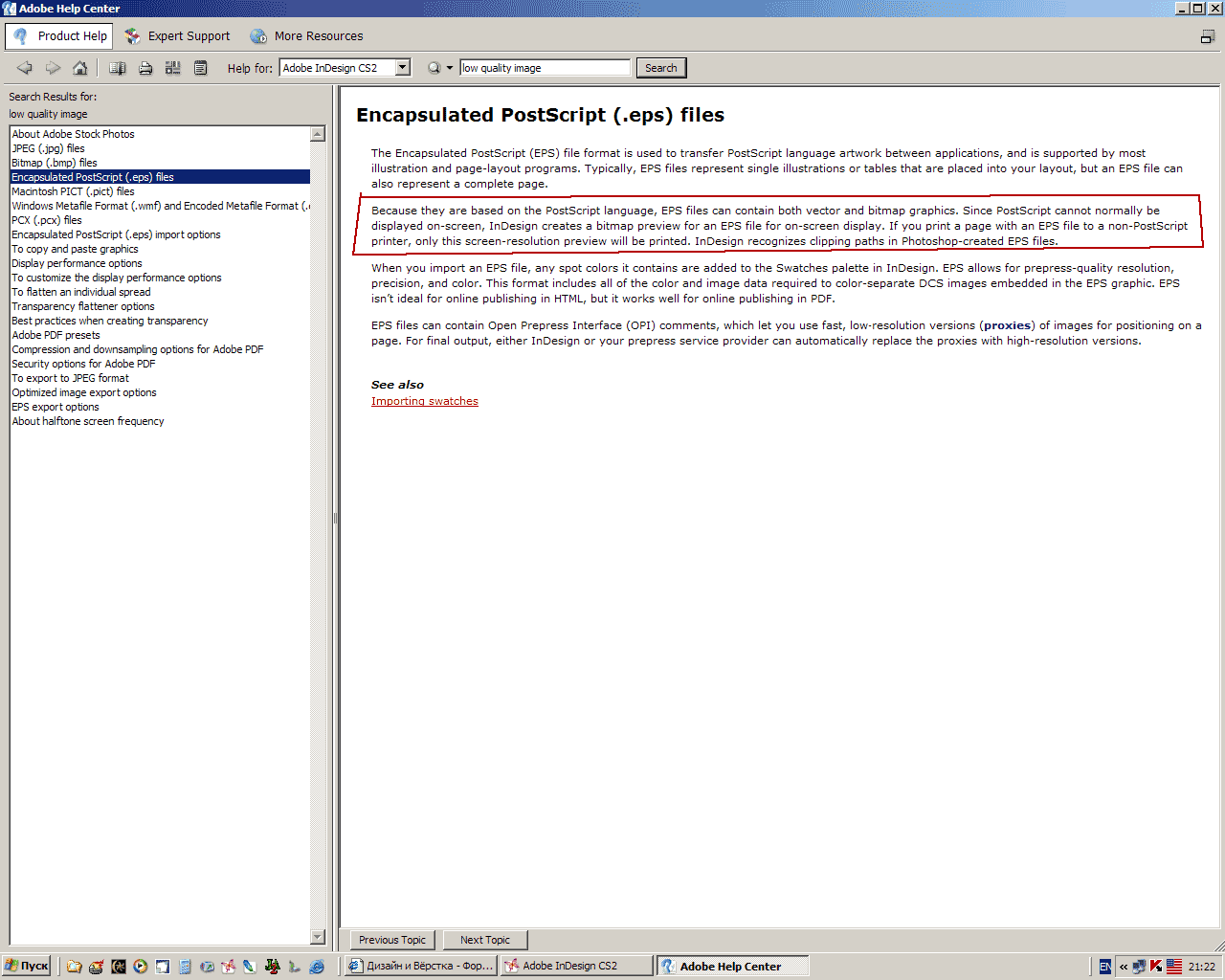
Task: Launch the InDesign butterfly quick launch icon
Action: click(x=229, y=967)
